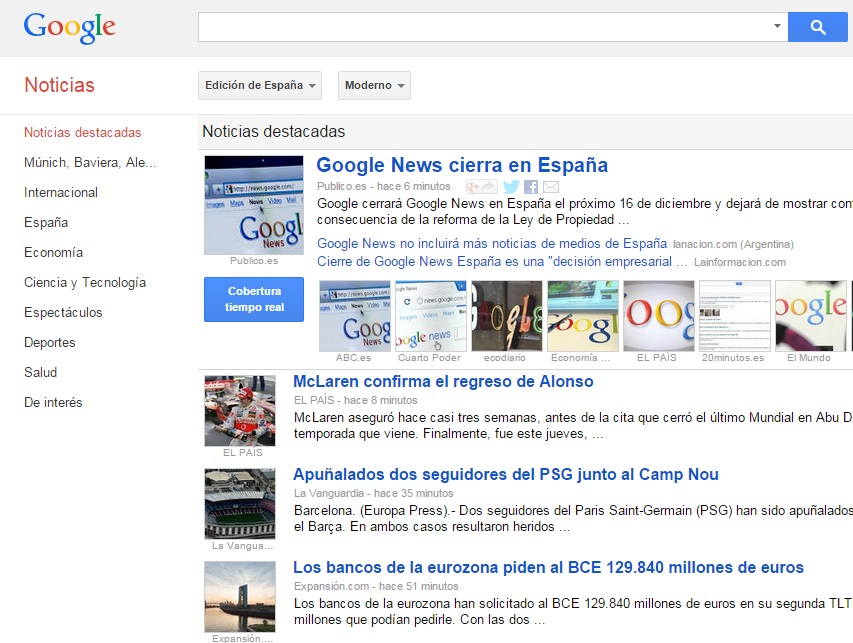
Task: Open 20minutos.es image thumbnail
Action: [x=735, y=316]
